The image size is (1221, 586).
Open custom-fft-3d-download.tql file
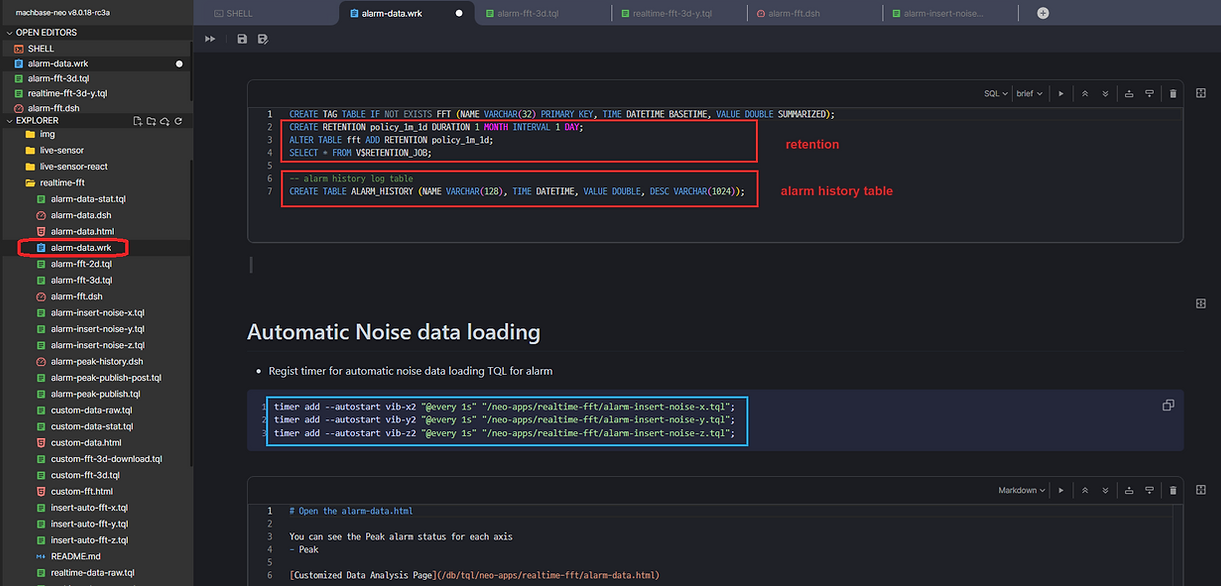pyautogui.click(x=106, y=459)
